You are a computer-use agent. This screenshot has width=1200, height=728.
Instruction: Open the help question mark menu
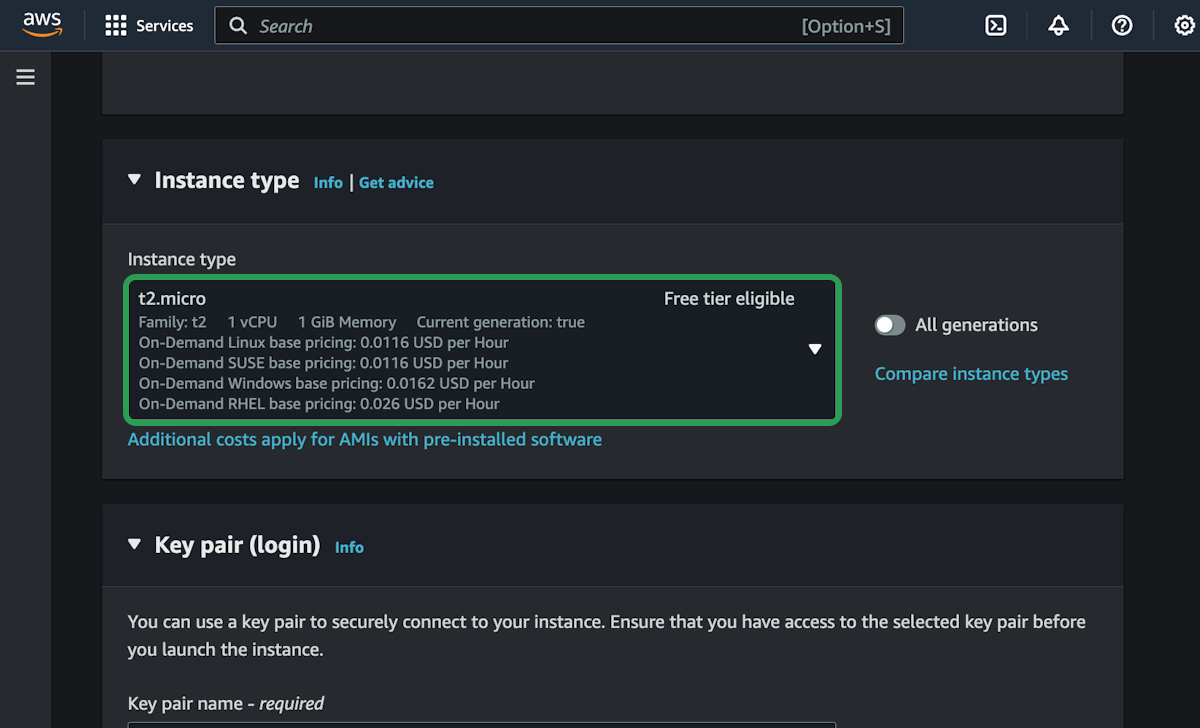1122,26
